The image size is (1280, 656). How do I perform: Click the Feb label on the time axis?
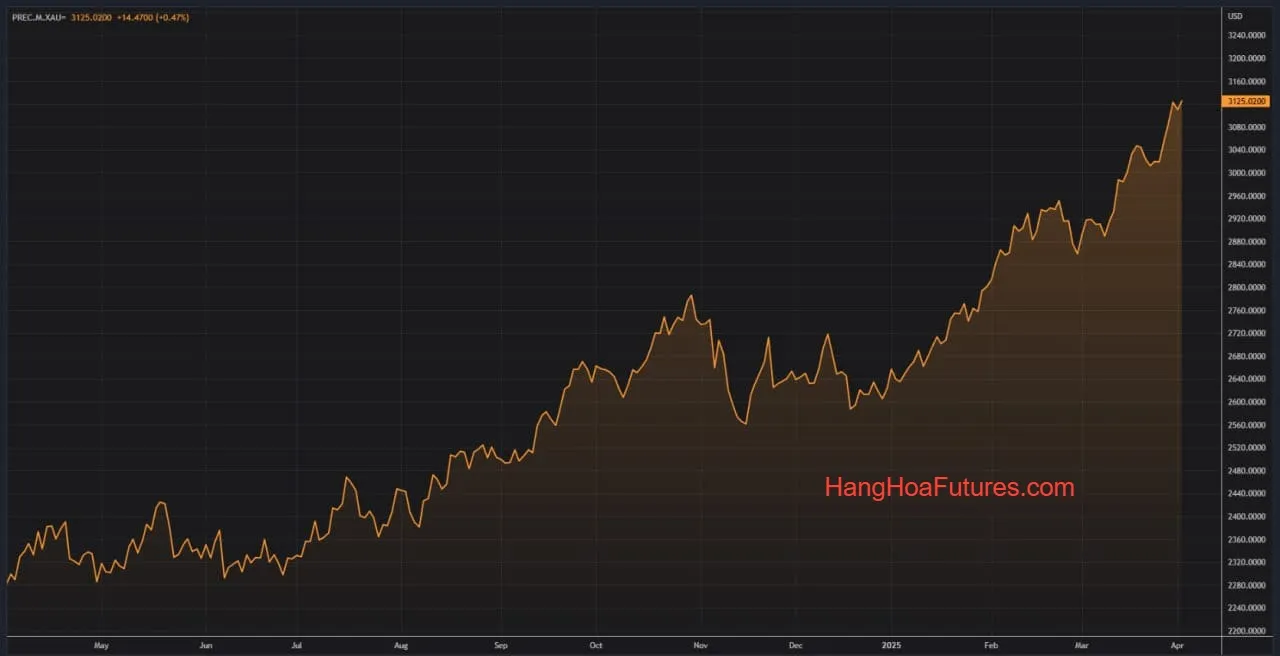[x=990, y=646]
